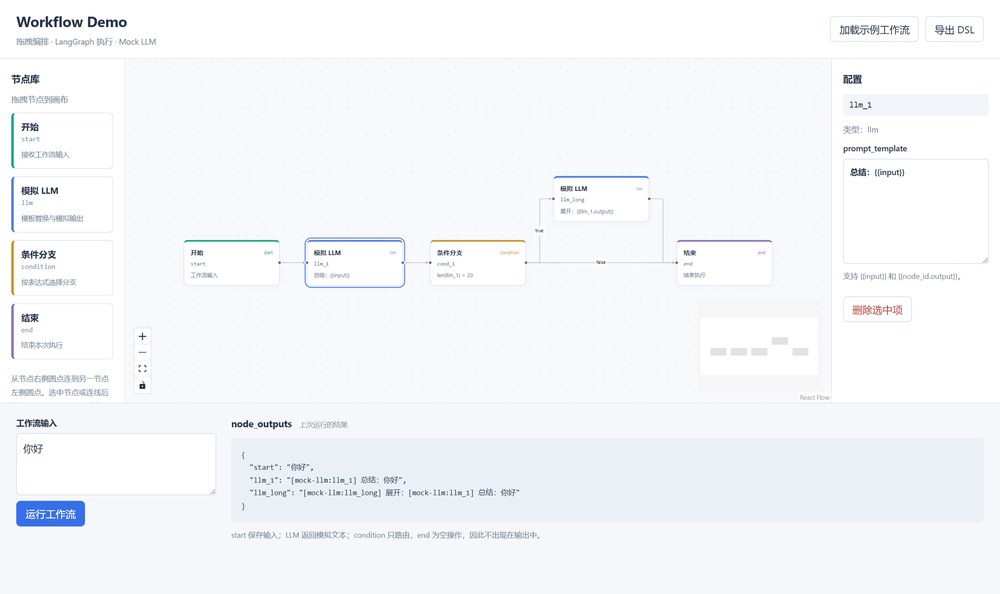Edit the prompt_template text area

[915, 211]
